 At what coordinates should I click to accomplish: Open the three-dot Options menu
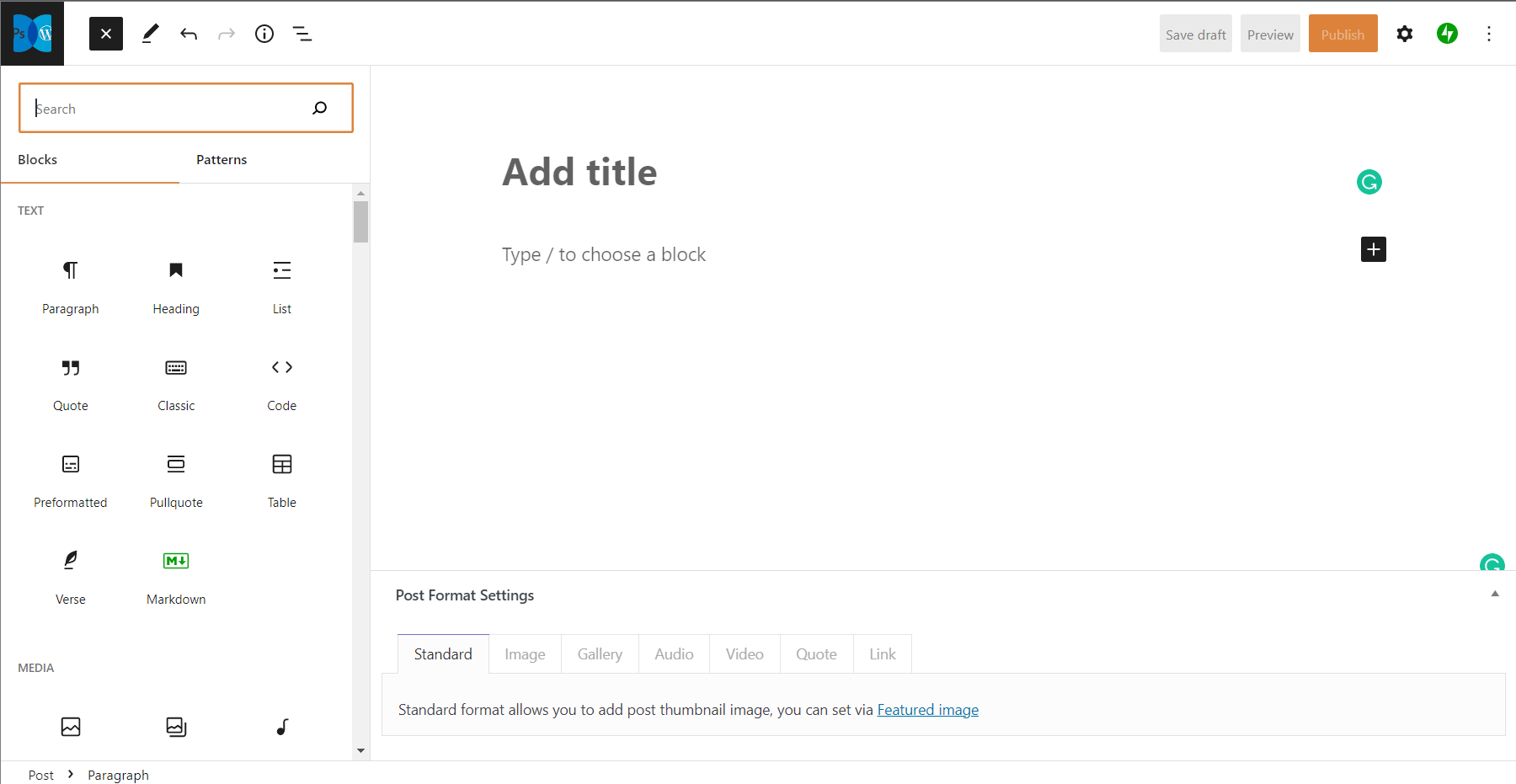(1488, 34)
